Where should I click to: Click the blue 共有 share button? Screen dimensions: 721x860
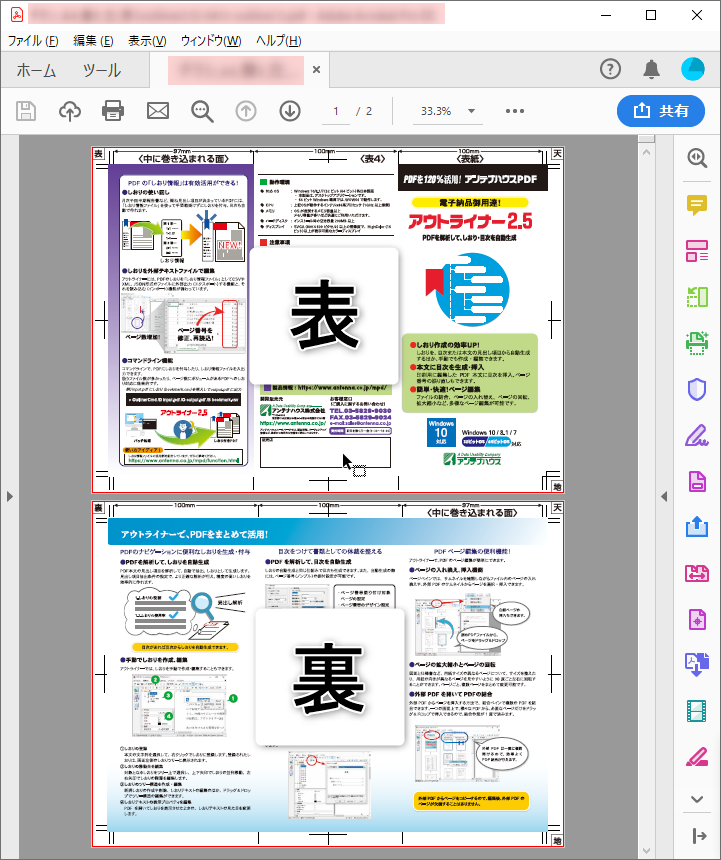point(661,111)
